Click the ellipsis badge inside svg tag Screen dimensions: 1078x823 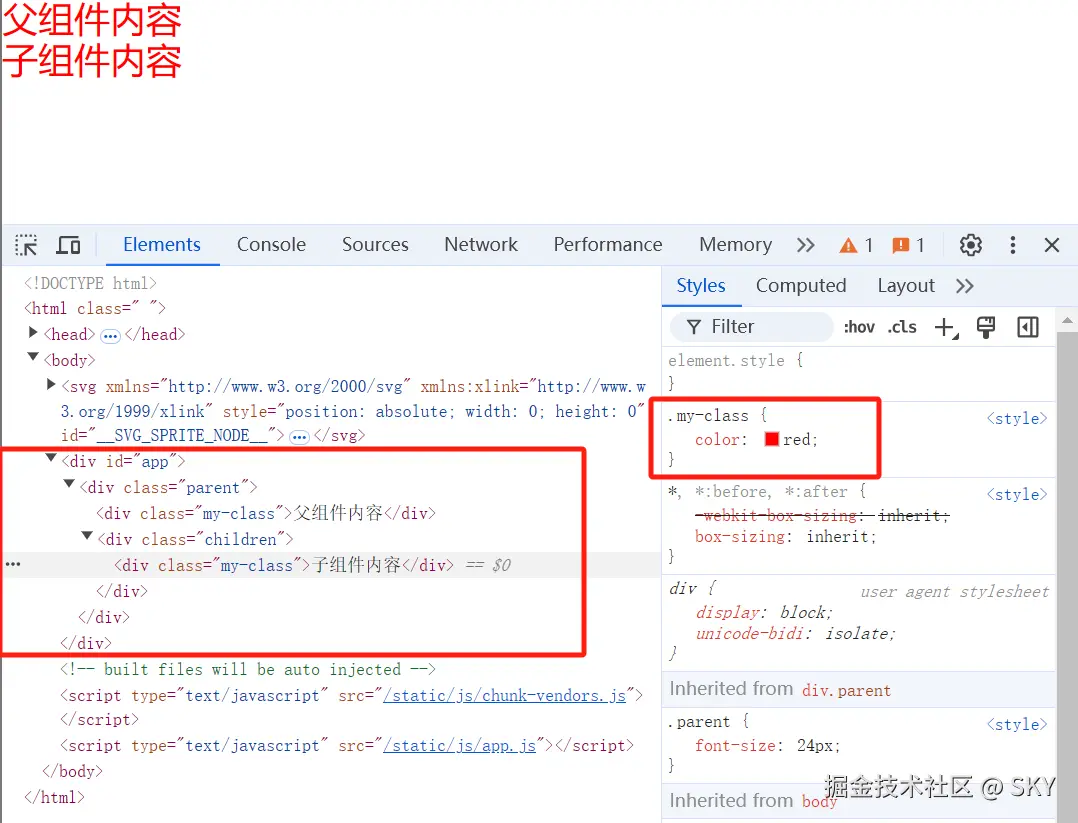[x=299, y=437]
